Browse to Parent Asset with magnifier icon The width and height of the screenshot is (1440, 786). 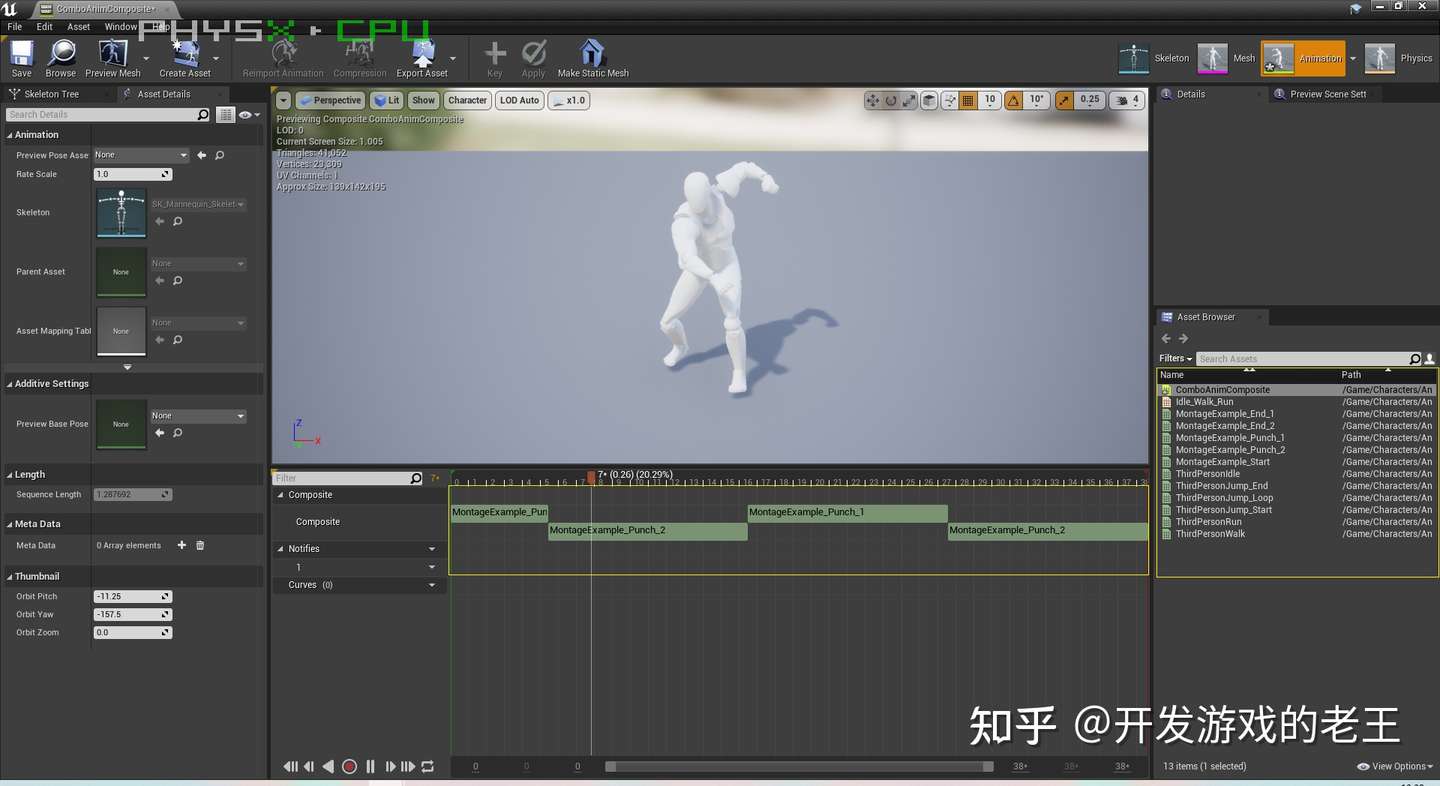pyautogui.click(x=177, y=281)
